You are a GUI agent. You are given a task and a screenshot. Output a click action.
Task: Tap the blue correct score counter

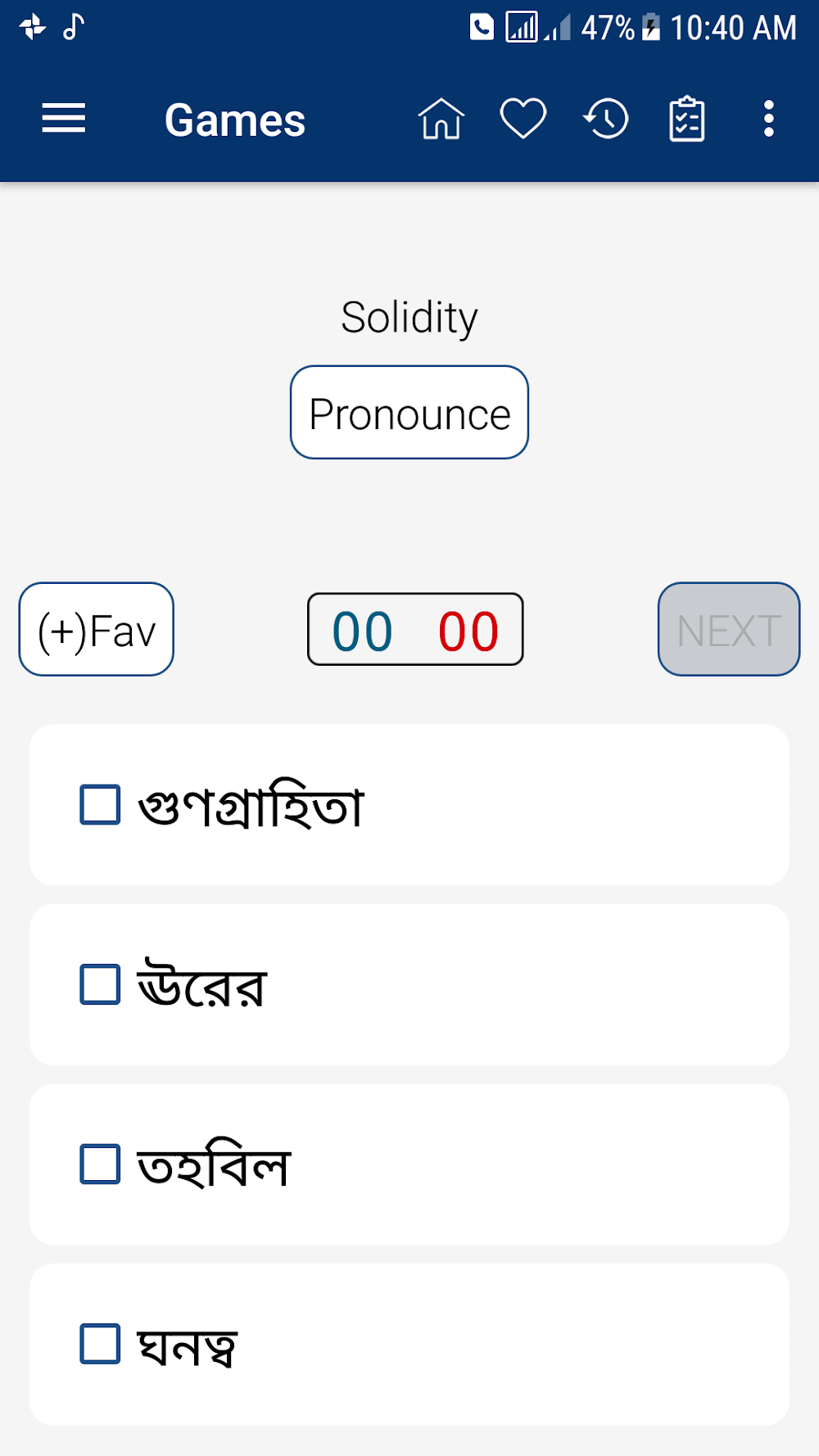click(x=363, y=631)
